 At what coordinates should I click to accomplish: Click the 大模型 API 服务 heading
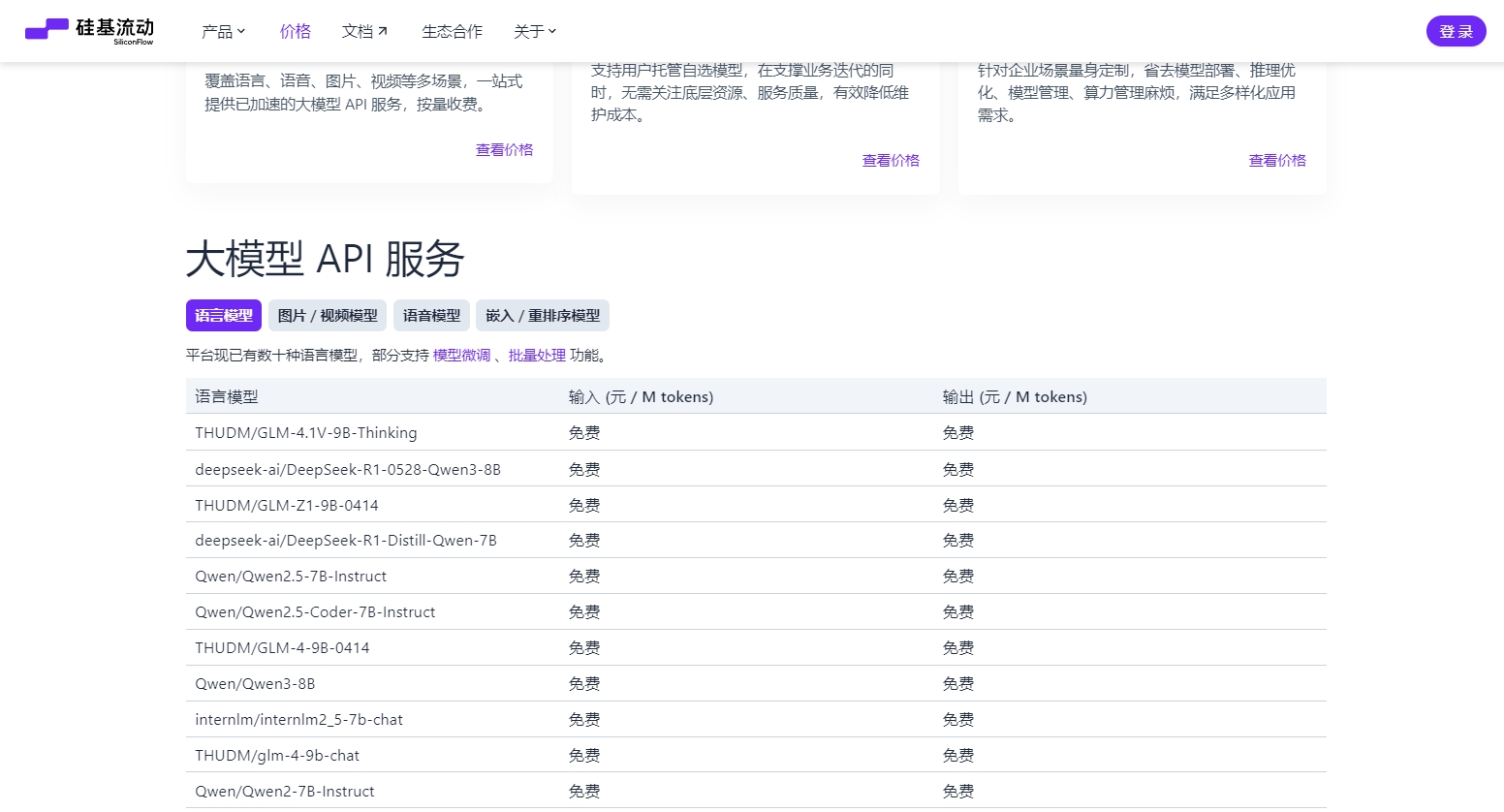tap(326, 260)
